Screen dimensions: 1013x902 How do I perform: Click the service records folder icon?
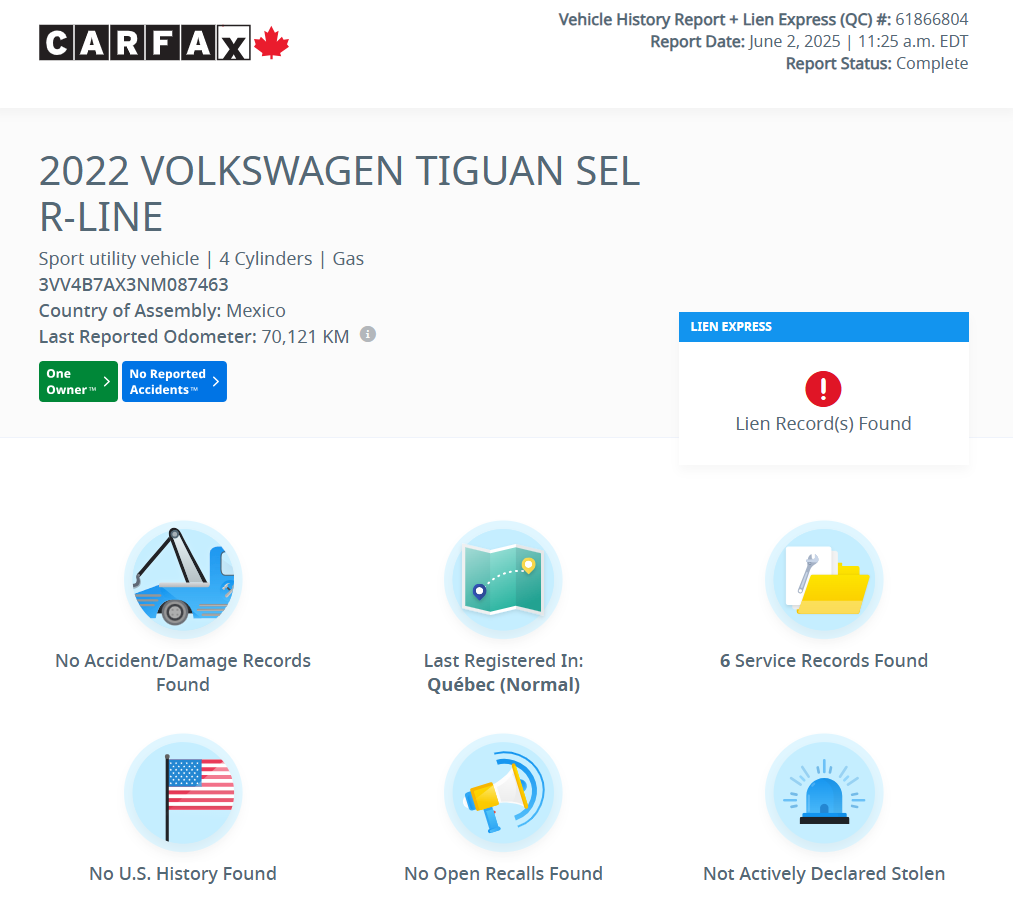click(x=824, y=580)
